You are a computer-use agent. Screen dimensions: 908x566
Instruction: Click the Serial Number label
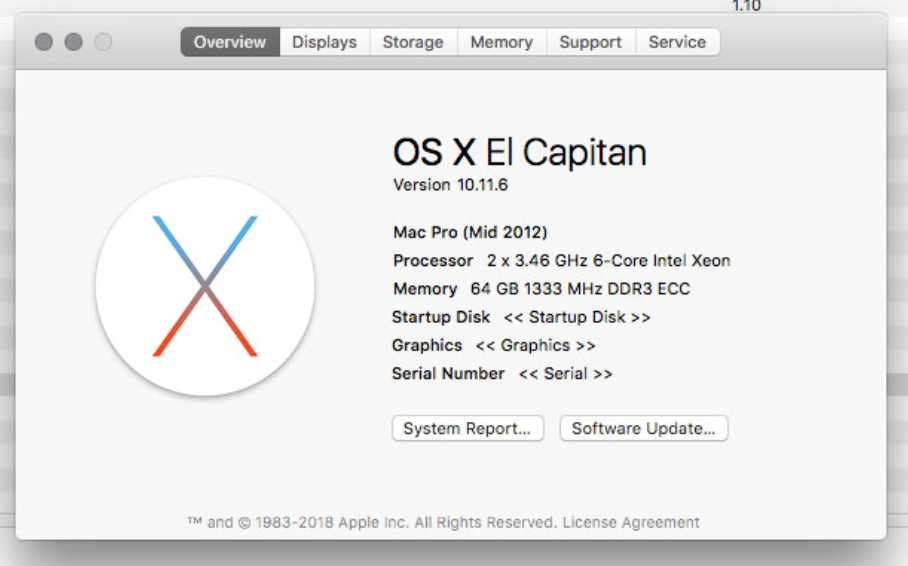(448, 374)
